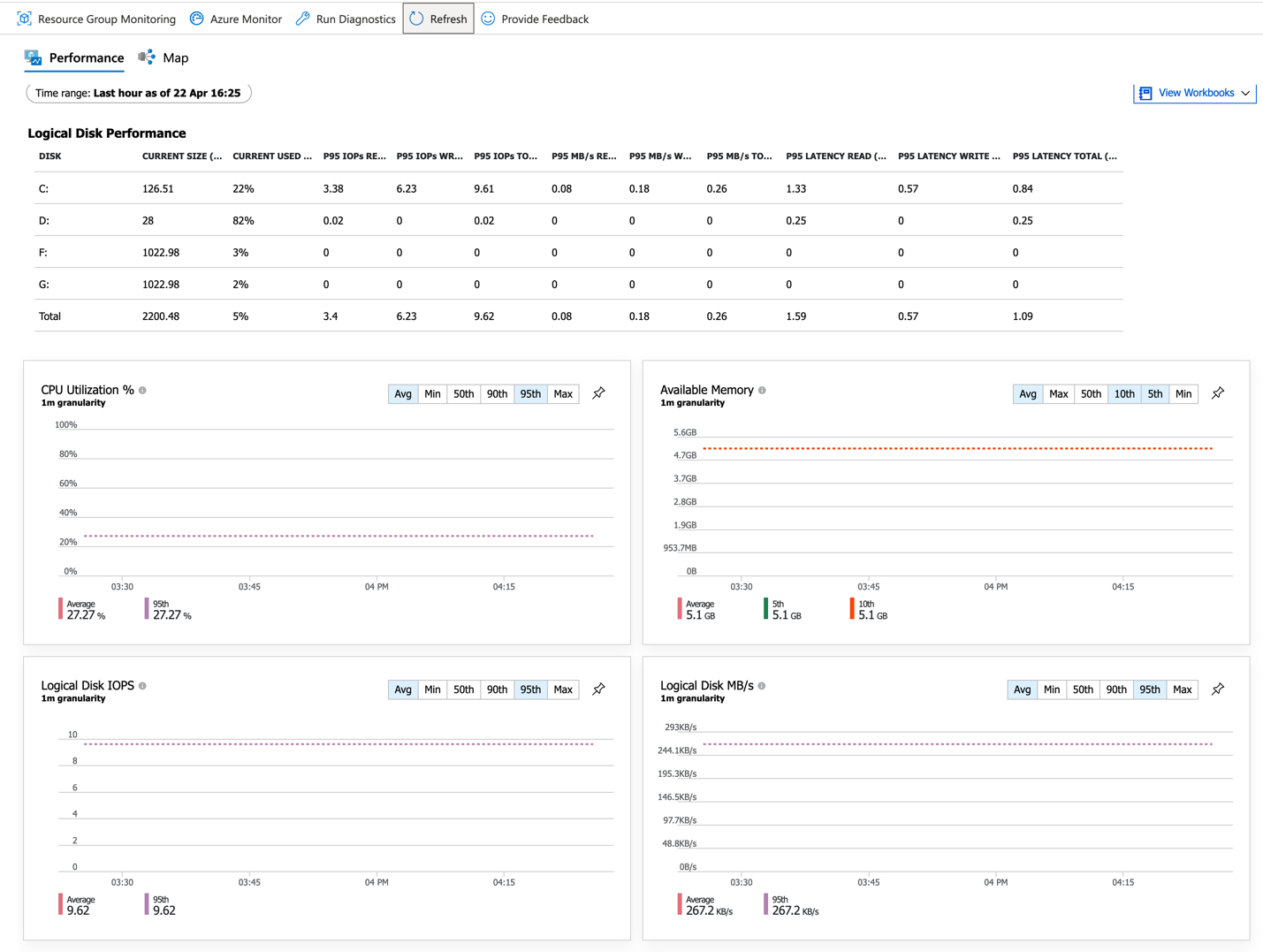
Task: Sort by the DISK column header
Action: coord(49,156)
